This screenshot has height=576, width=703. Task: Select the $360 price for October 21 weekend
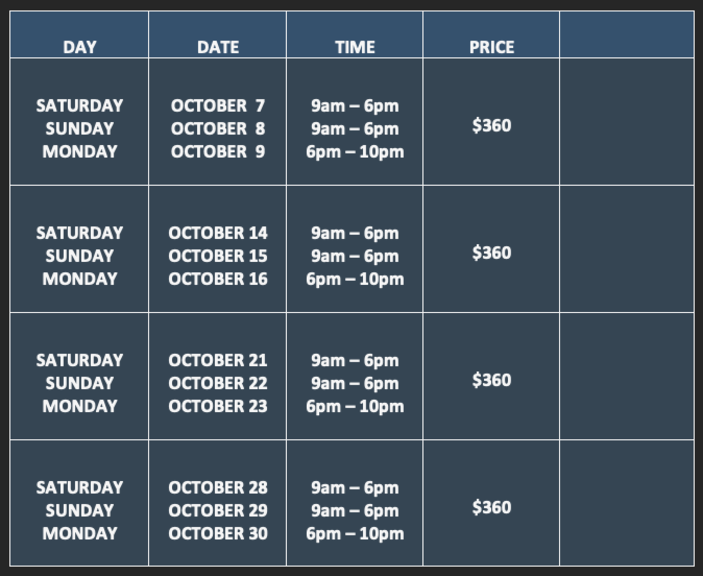click(491, 380)
